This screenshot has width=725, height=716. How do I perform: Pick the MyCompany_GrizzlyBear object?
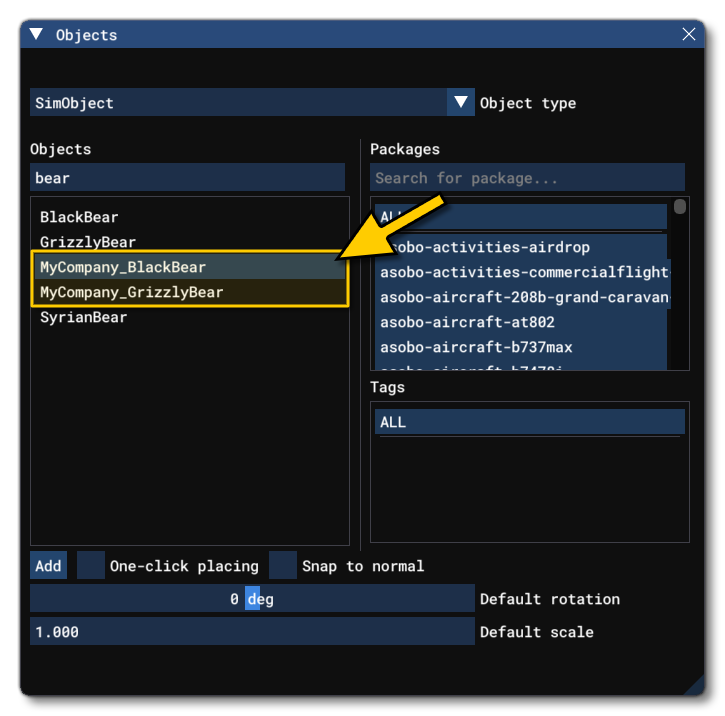point(131,292)
